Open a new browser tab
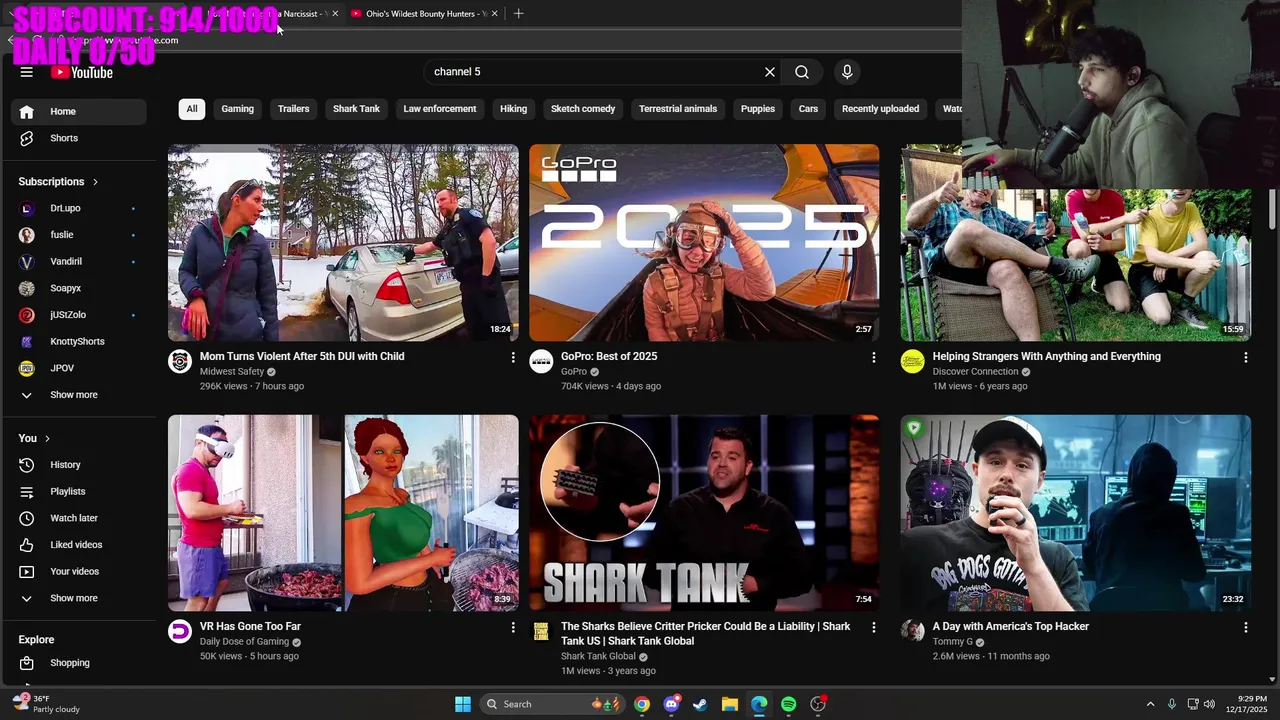Screen dimensions: 1280x720 (518, 14)
